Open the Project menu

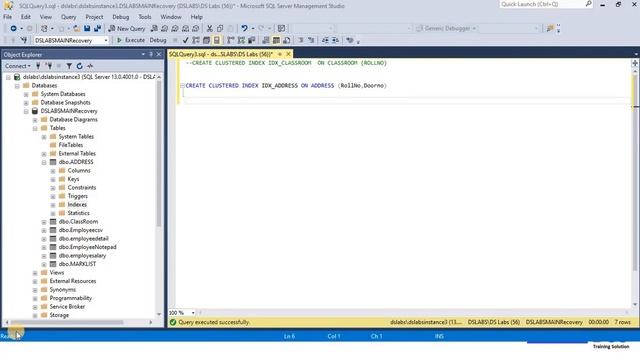click(94, 17)
